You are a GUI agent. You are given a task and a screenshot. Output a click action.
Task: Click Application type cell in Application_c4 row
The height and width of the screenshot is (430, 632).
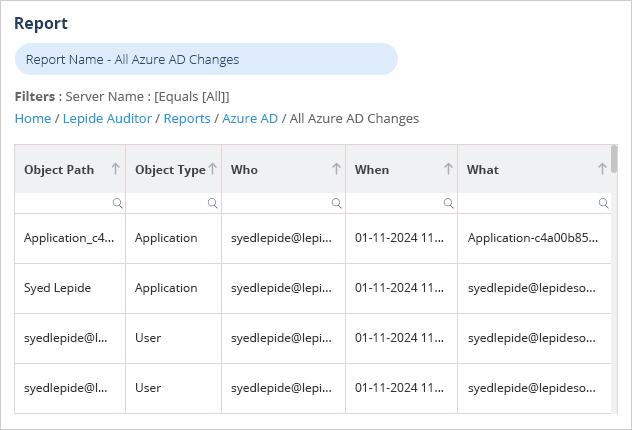point(173,239)
